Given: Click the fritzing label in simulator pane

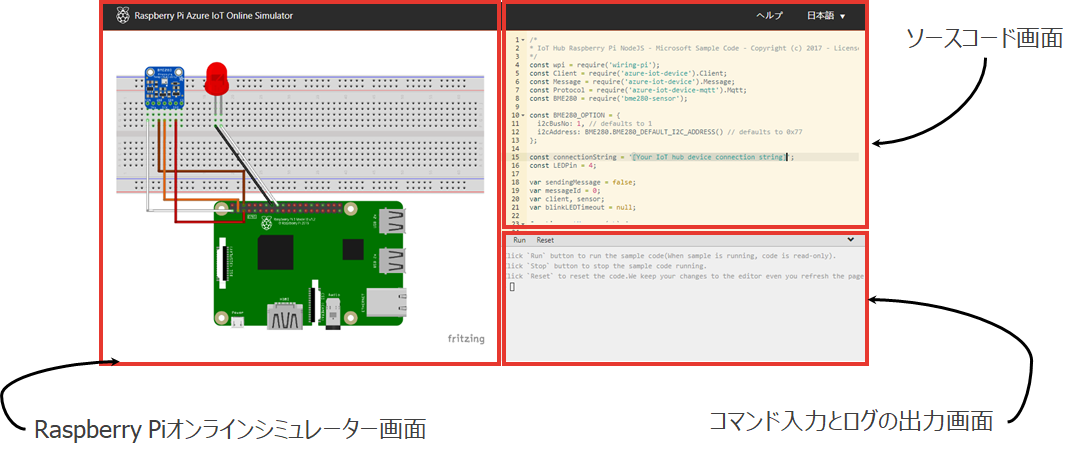Looking at the screenshot, I should (x=466, y=338).
